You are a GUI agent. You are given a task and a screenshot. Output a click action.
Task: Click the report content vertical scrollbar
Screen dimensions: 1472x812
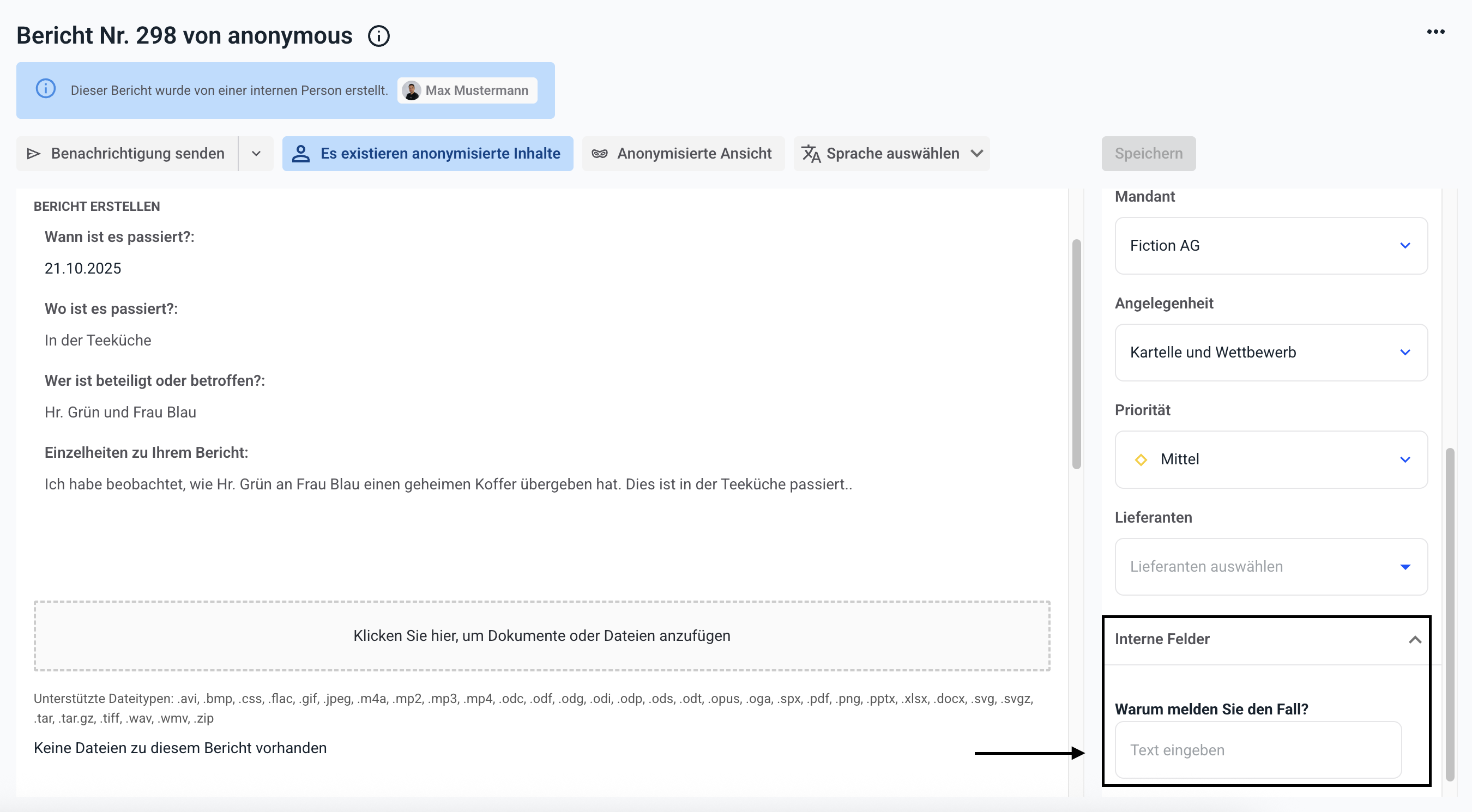[x=1076, y=354]
